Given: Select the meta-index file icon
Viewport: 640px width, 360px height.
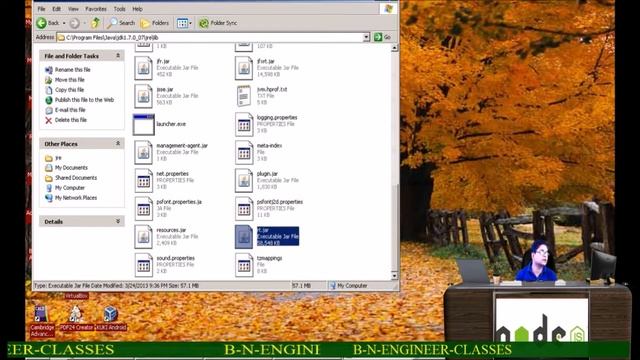Looking at the screenshot, I should tap(244, 152).
